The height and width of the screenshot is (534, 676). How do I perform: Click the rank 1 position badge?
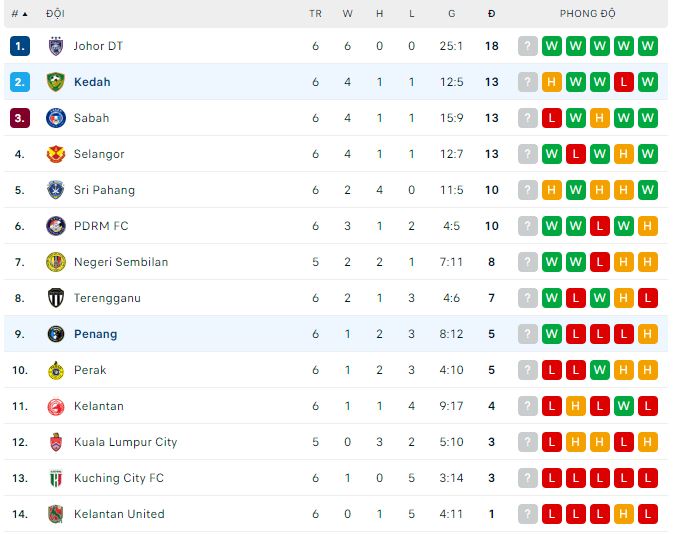20,46
